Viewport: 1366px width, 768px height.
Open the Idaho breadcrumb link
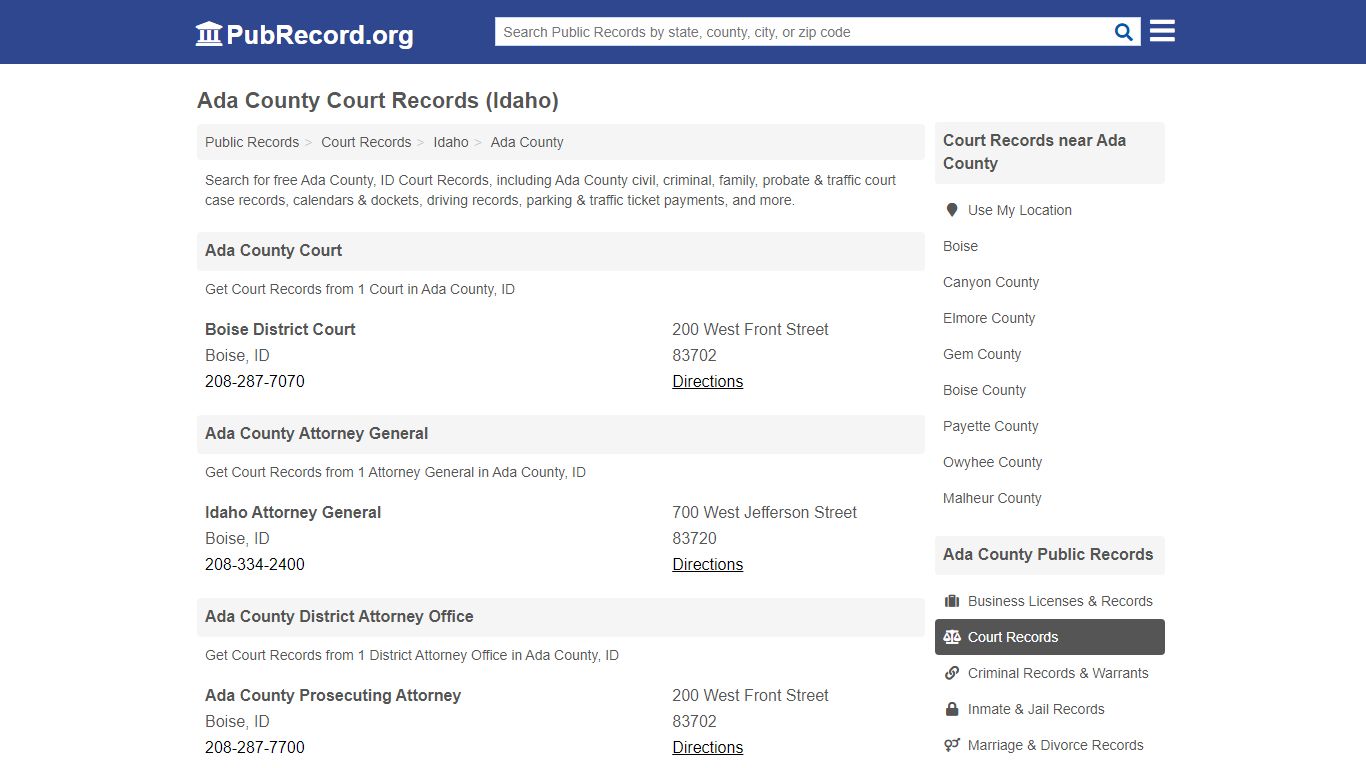tap(451, 142)
